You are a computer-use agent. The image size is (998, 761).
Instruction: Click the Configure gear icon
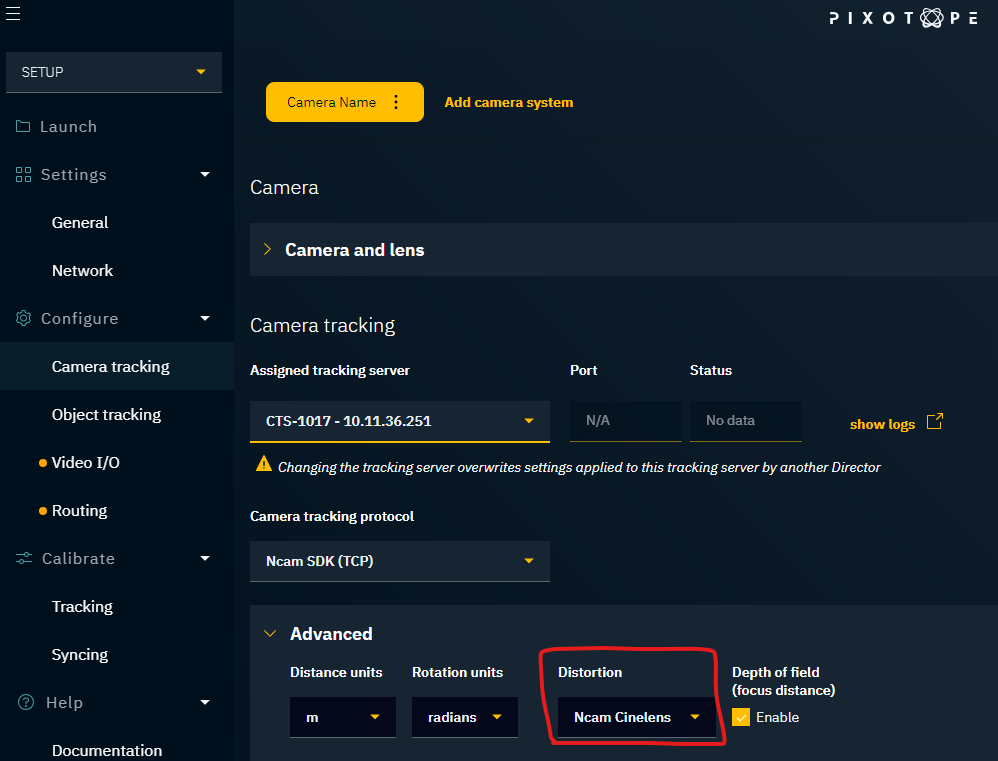(x=24, y=319)
